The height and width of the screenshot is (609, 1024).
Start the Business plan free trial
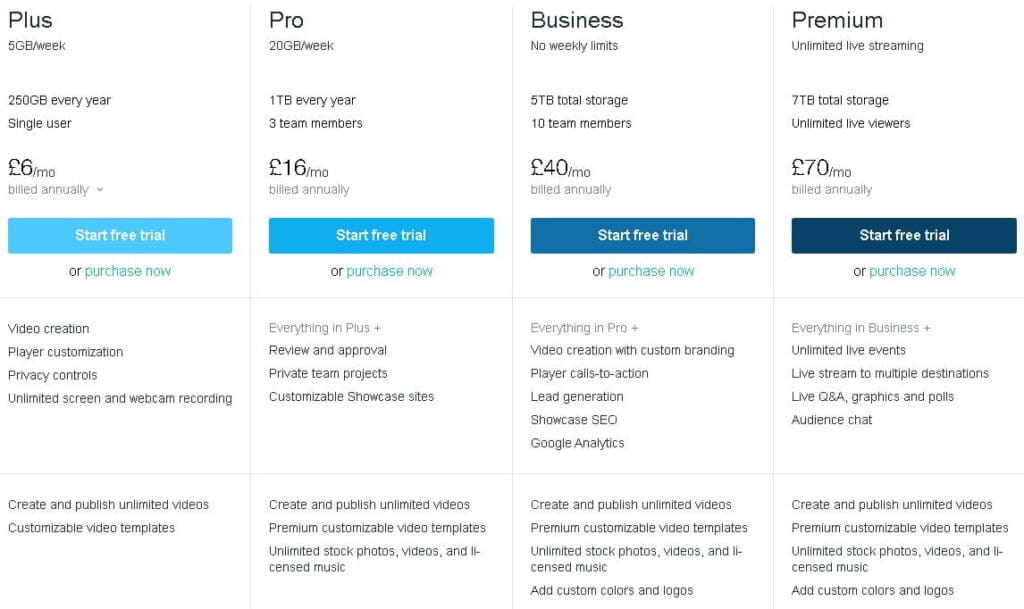click(x=642, y=235)
